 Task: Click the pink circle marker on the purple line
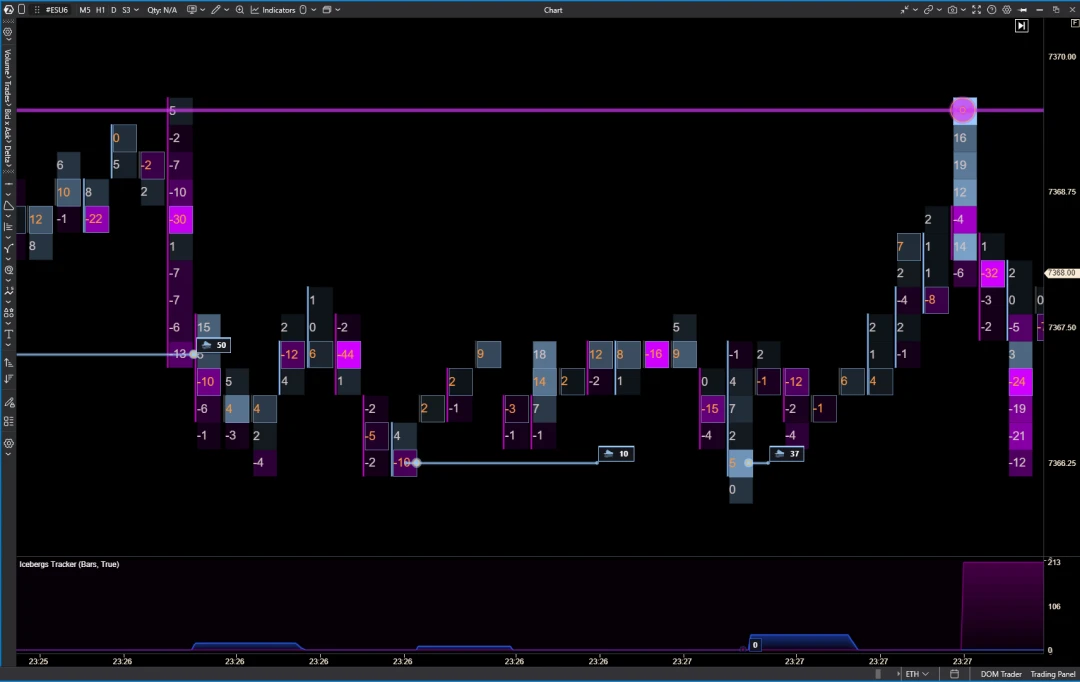coord(962,110)
